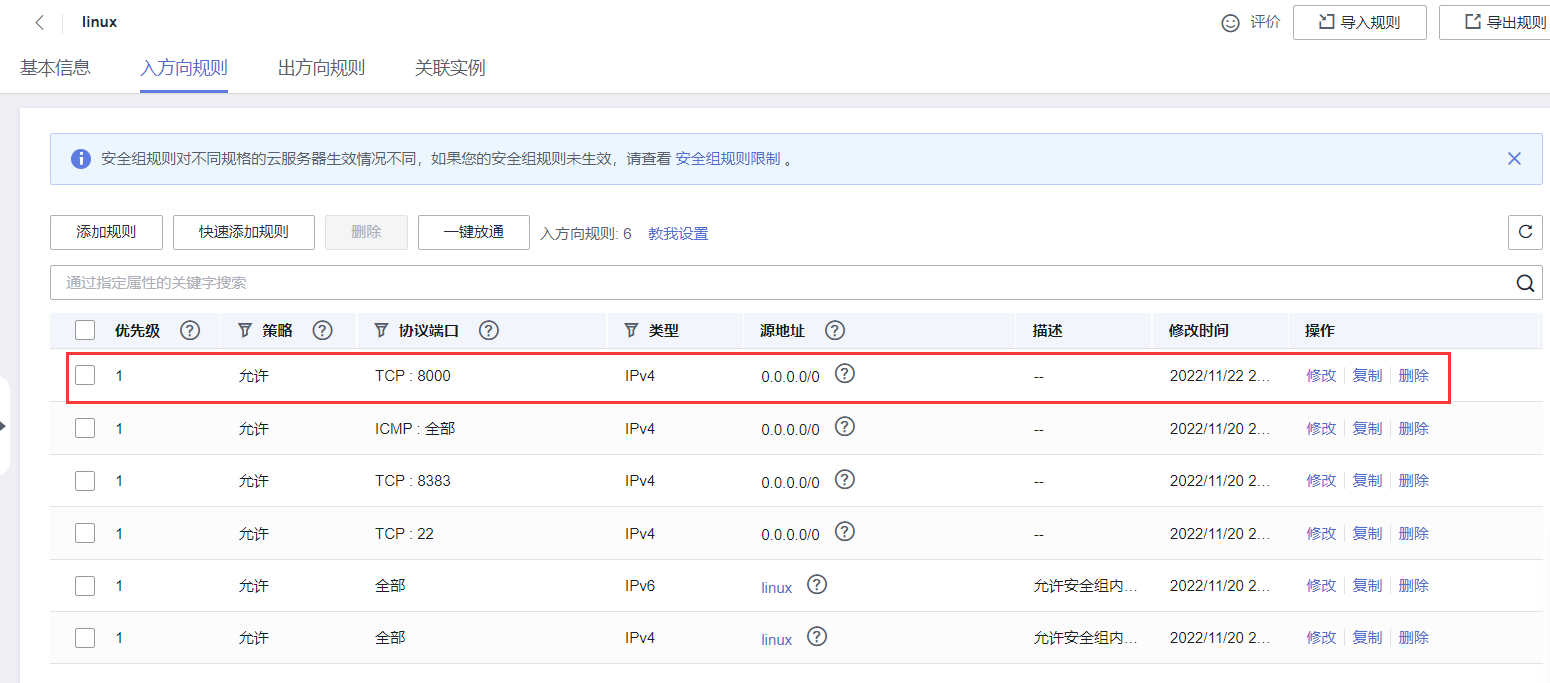Check the IPv6 全部 rule checkbox
This screenshot has width=1550, height=683.
click(x=85, y=585)
